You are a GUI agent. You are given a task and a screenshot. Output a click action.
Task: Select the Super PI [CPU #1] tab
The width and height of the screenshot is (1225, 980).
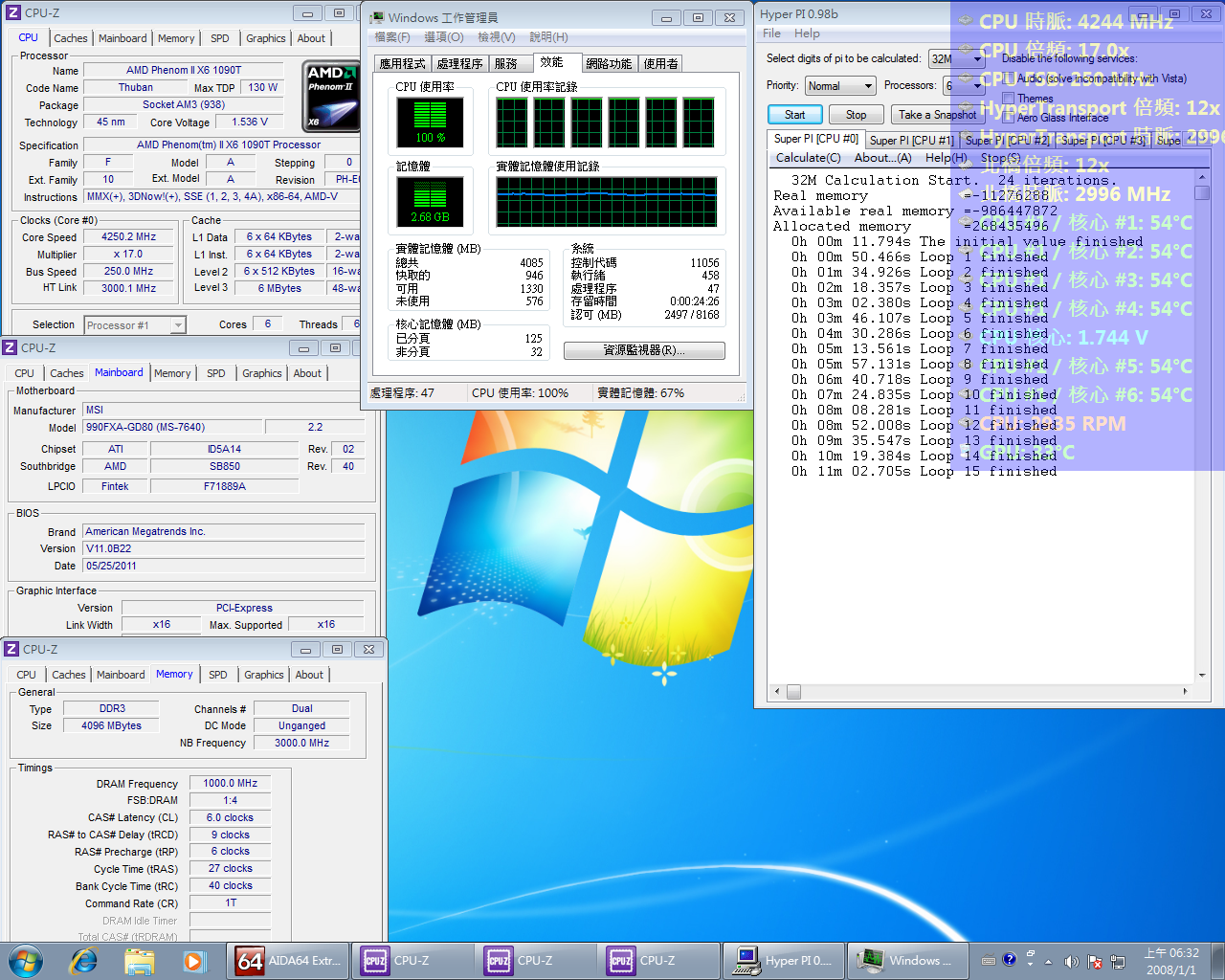[911, 140]
